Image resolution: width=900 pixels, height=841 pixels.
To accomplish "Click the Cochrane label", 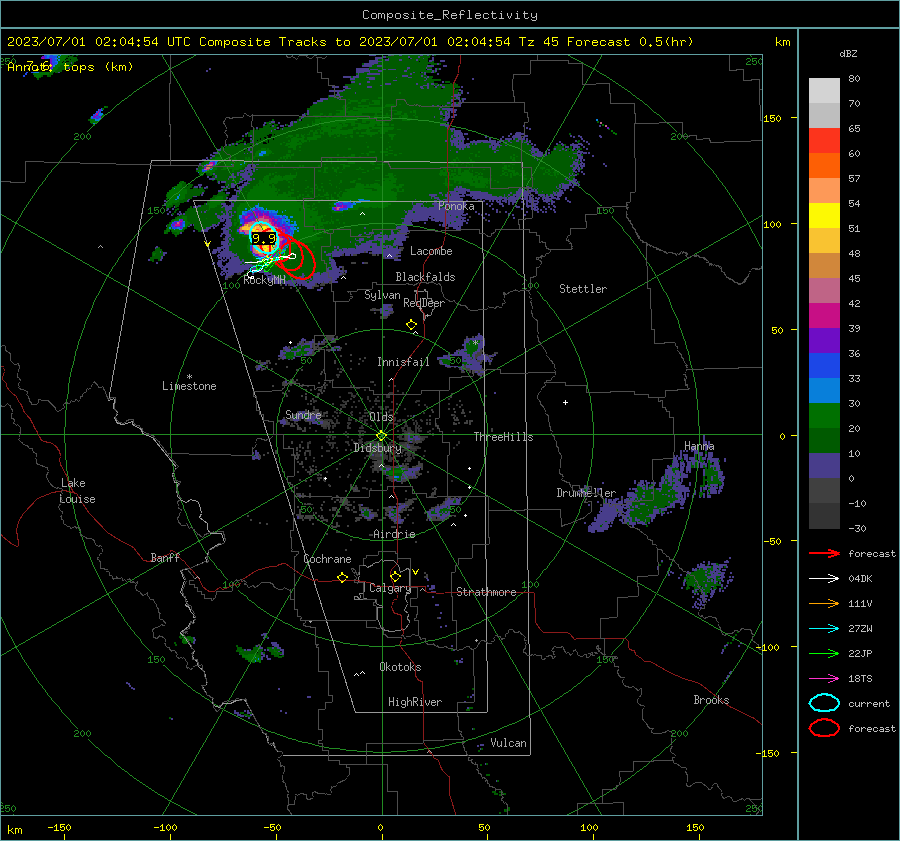I will (x=327, y=559).
